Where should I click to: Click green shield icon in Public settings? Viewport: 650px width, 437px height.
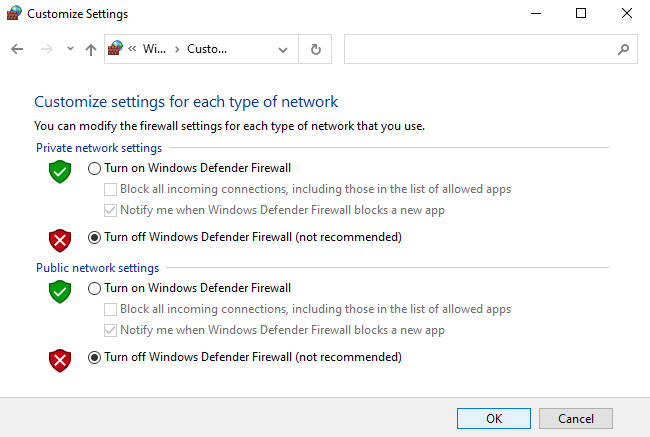tap(60, 291)
